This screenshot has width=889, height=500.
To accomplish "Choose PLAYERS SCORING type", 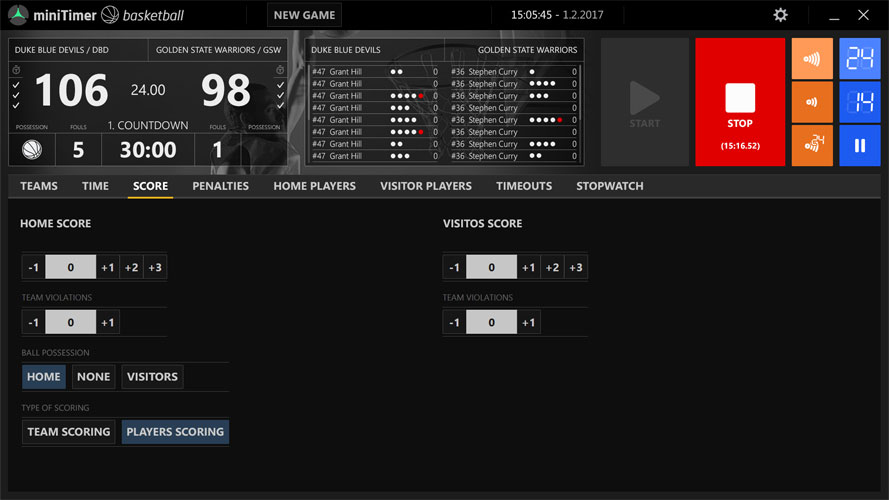I will (x=175, y=432).
